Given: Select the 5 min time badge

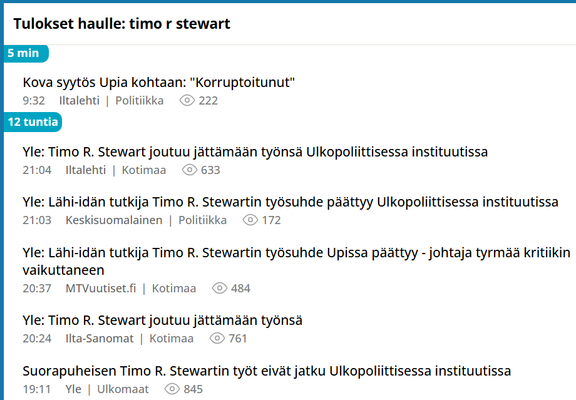Looking at the screenshot, I should 26,53.
